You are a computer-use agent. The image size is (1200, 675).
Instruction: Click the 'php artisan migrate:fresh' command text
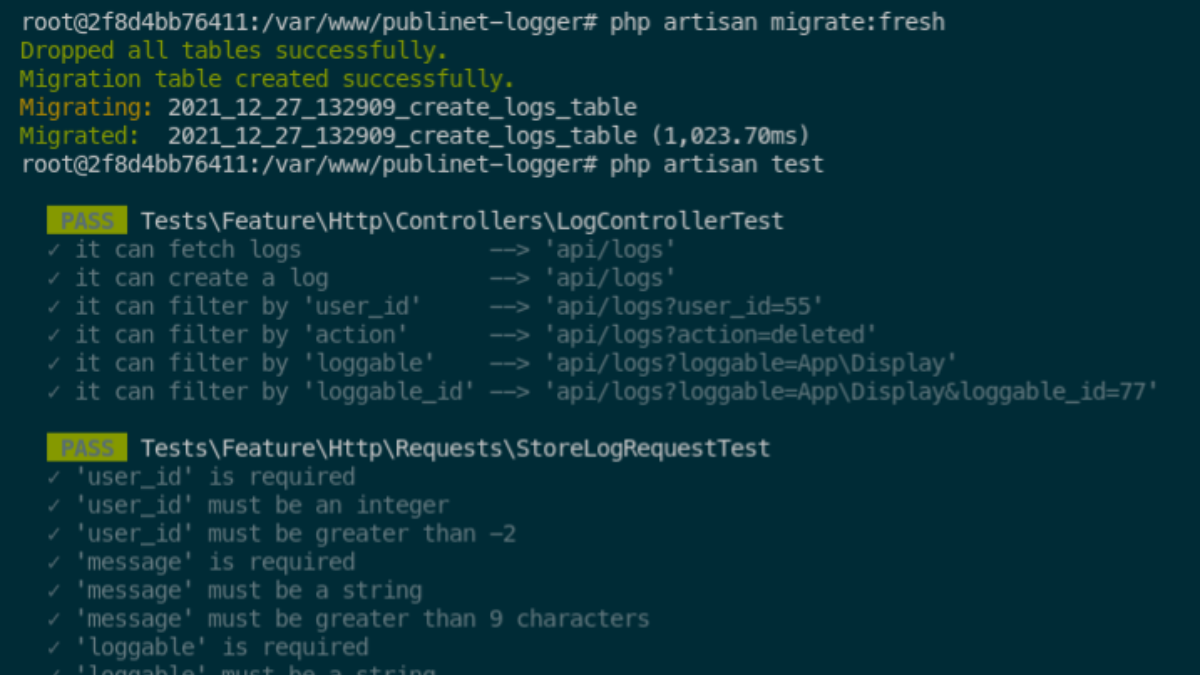pos(777,22)
